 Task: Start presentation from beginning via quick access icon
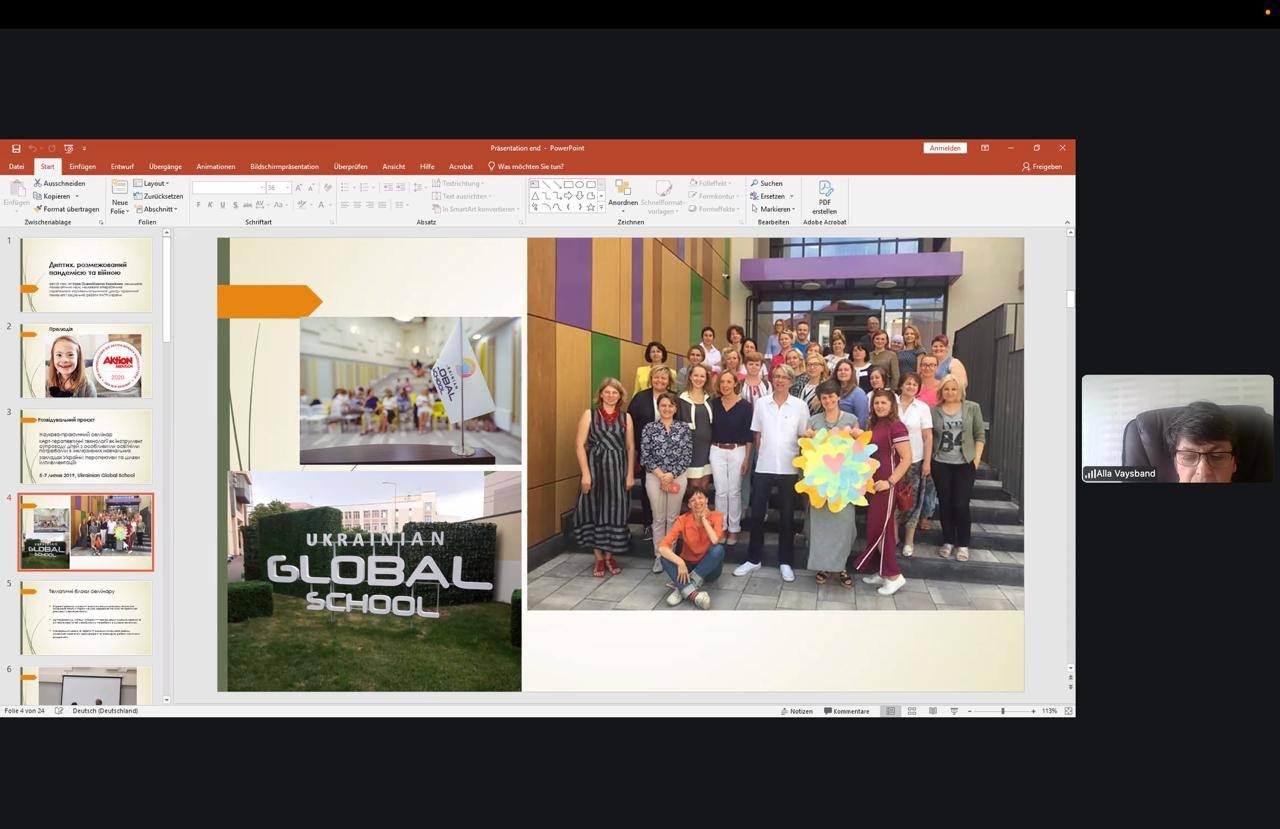click(69, 148)
